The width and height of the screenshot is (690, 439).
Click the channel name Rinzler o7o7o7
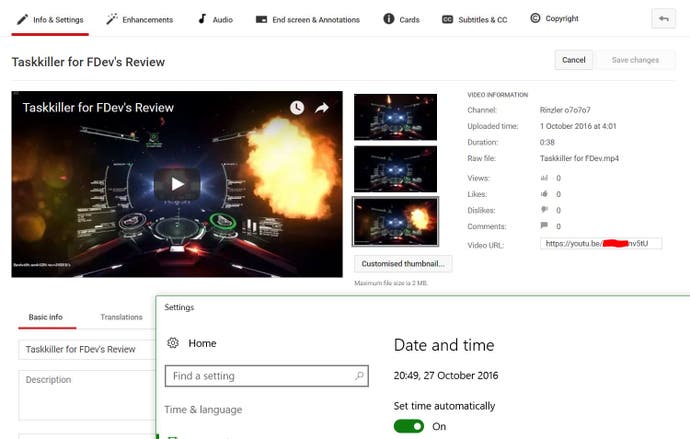[x=565, y=110]
